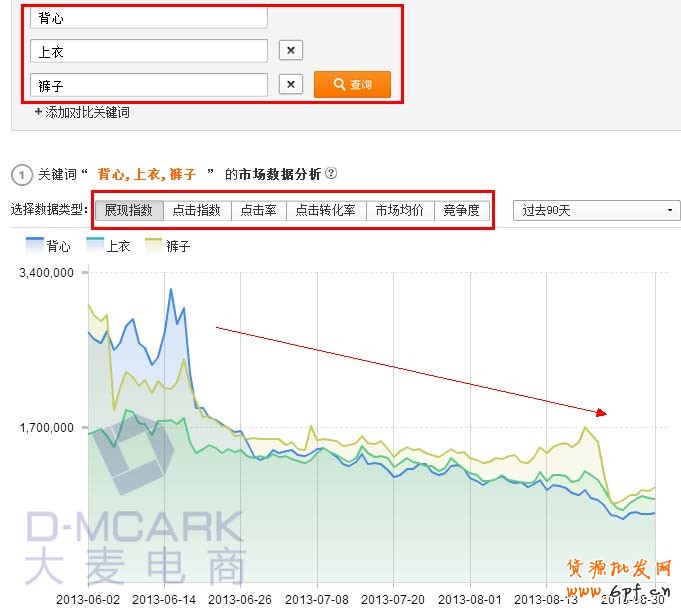Remove the 上衣 keyword with its X button

(290, 51)
